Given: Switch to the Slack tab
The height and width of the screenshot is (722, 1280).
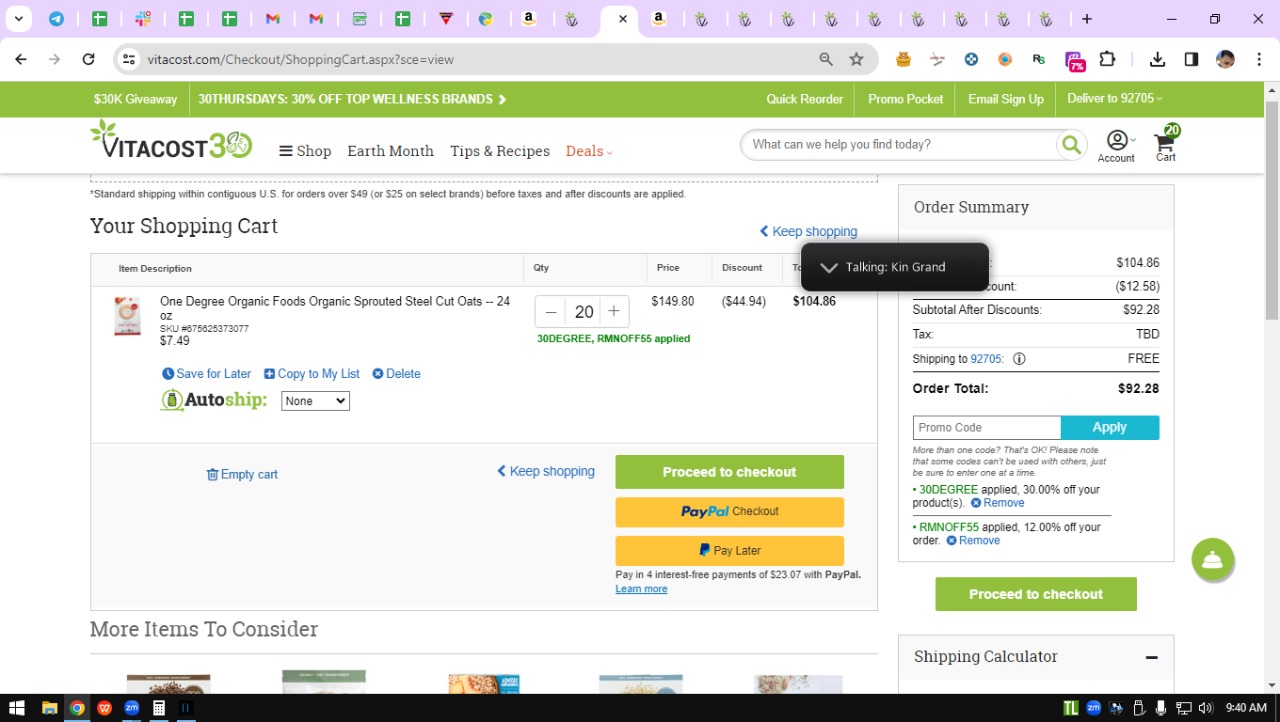Looking at the screenshot, I should tap(143, 19).
